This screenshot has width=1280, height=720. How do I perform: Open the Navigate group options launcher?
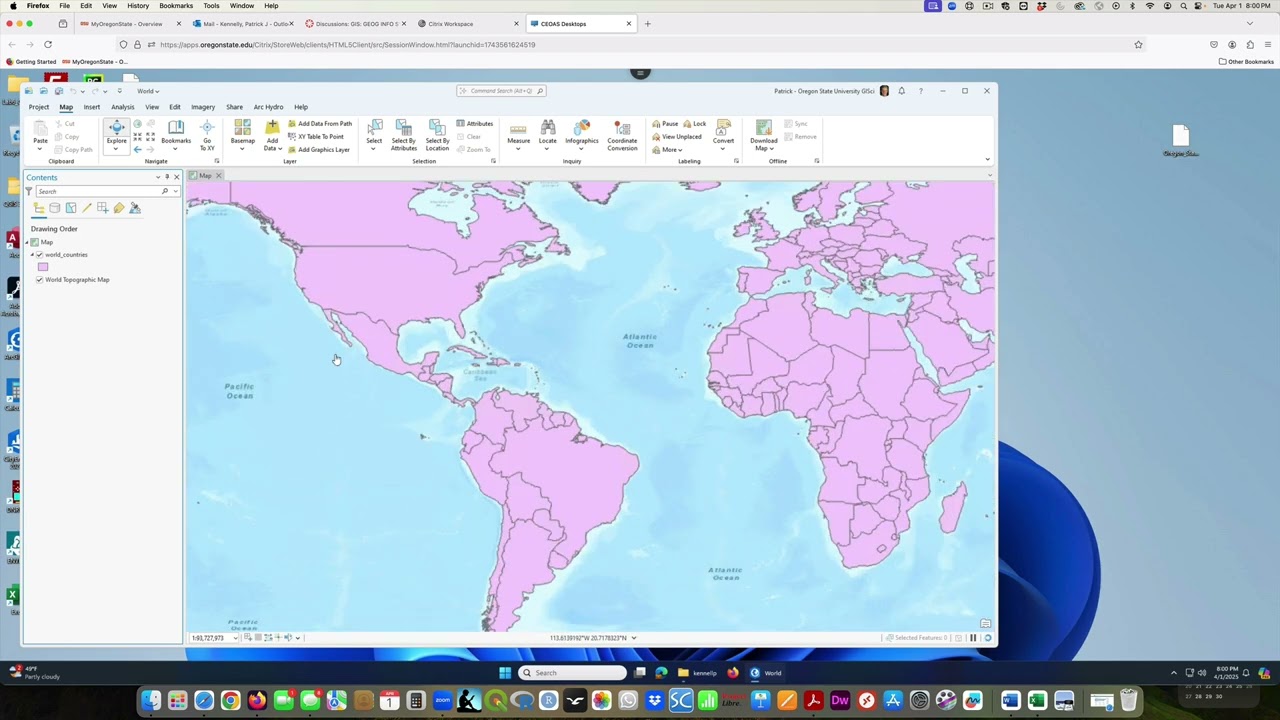pyautogui.click(x=216, y=161)
